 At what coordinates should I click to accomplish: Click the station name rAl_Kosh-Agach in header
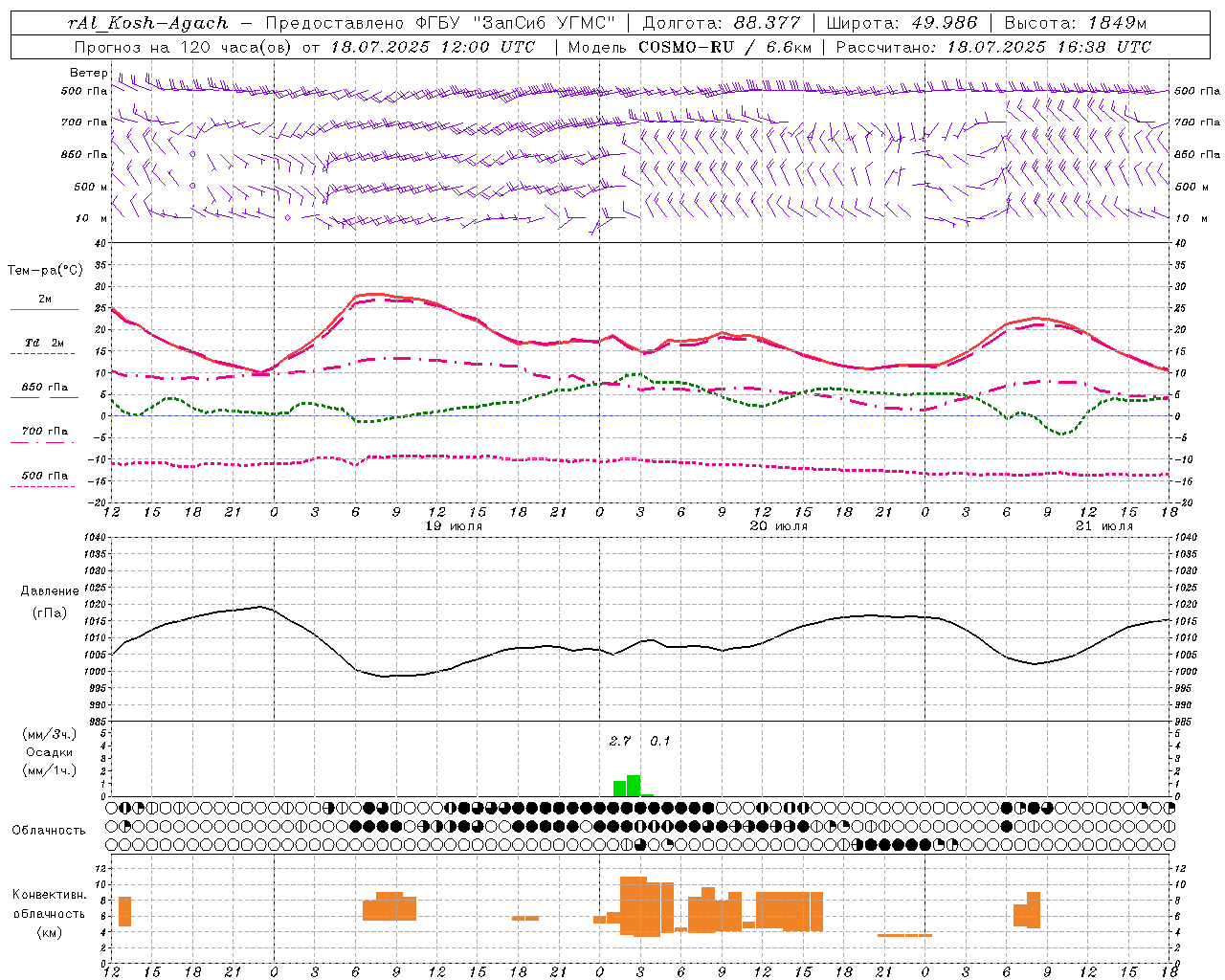(149, 23)
